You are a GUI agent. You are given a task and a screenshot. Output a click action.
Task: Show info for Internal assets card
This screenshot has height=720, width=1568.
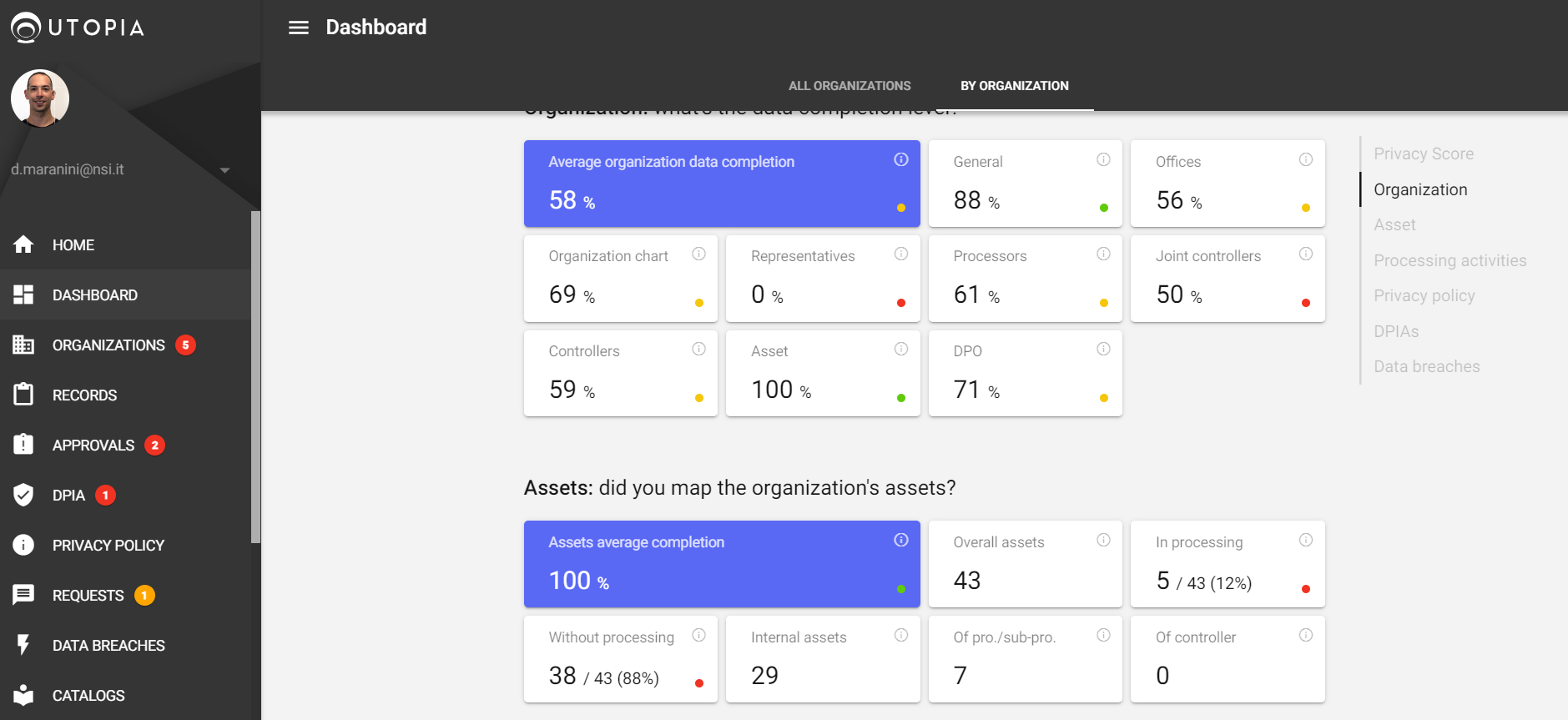point(901,635)
